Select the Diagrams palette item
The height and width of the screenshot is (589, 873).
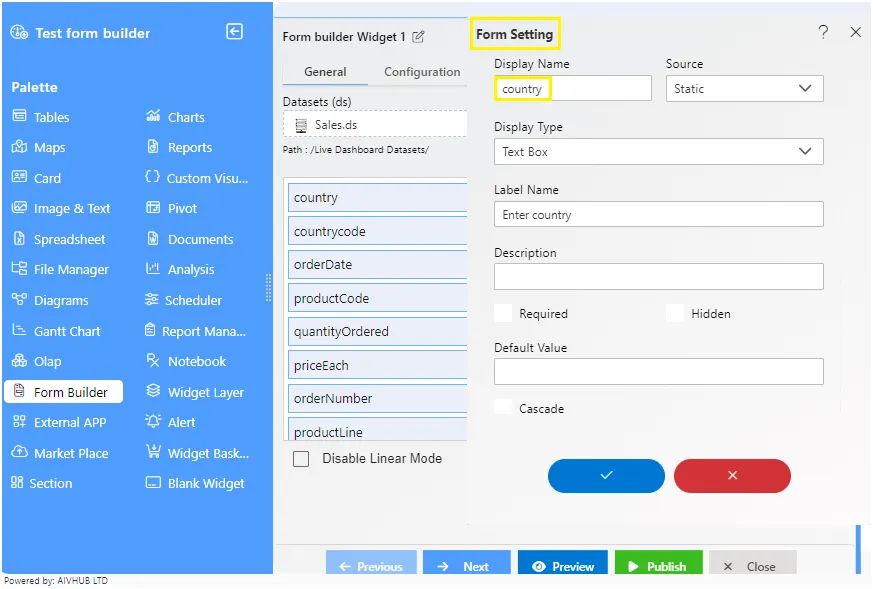(x=50, y=301)
